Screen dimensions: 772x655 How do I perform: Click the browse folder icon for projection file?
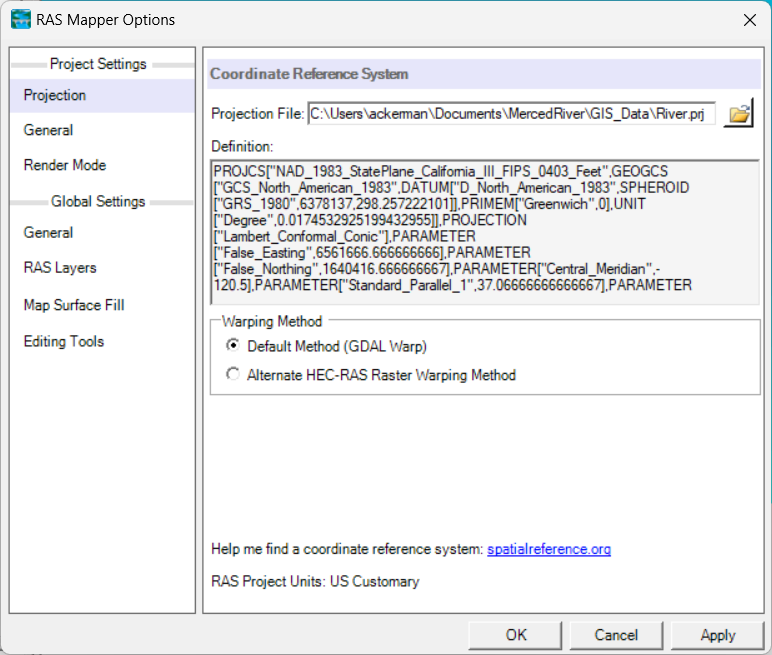(x=739, y=114)
